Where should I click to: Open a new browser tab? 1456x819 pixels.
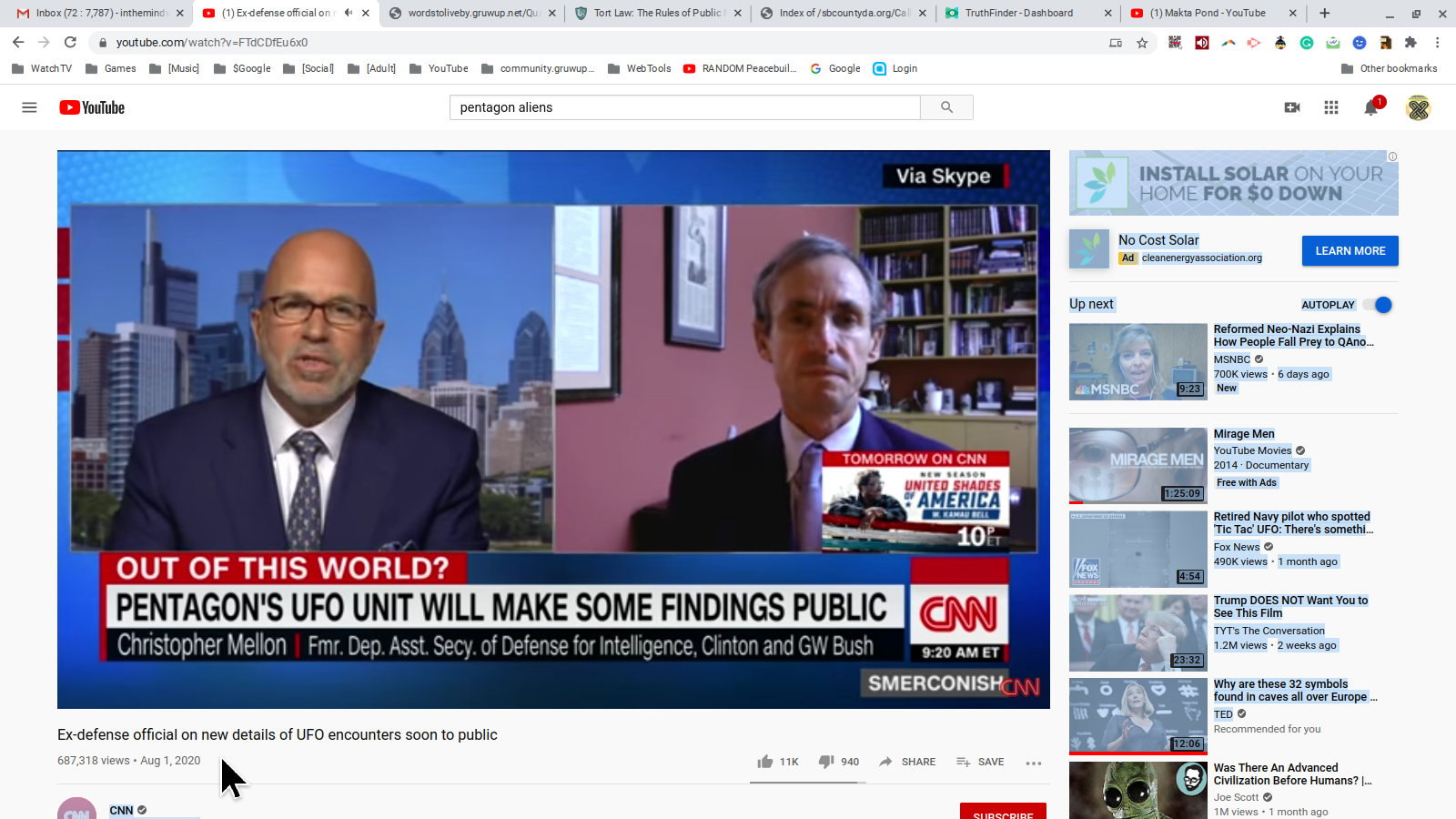[1325, 13]
